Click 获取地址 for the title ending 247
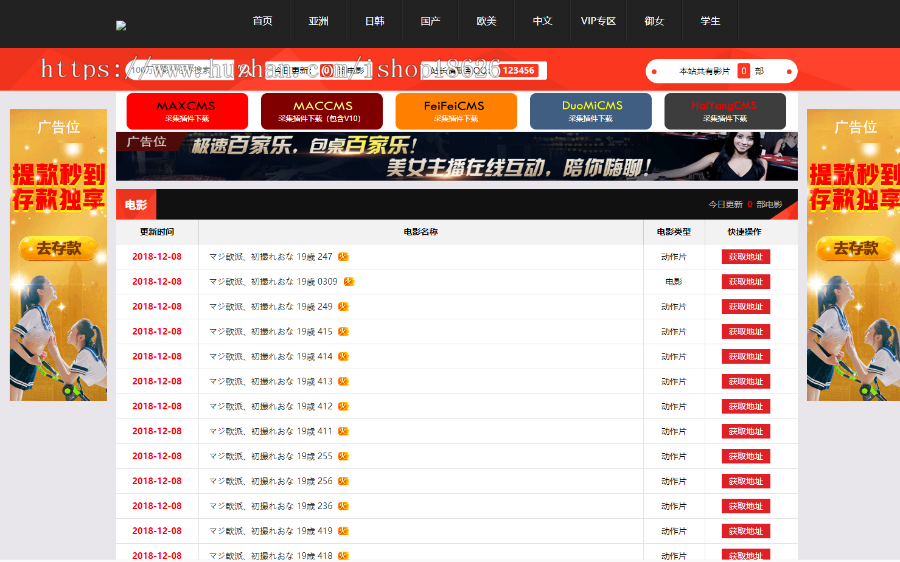 [x=746, y=257]
